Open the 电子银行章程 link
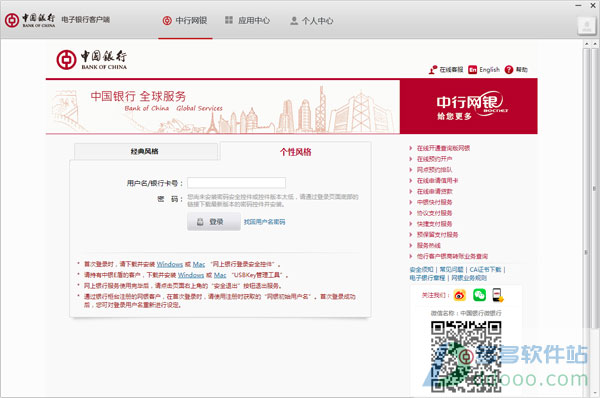Screen dimensions: 600x398 pyautogui.click(x=427, y=278)
